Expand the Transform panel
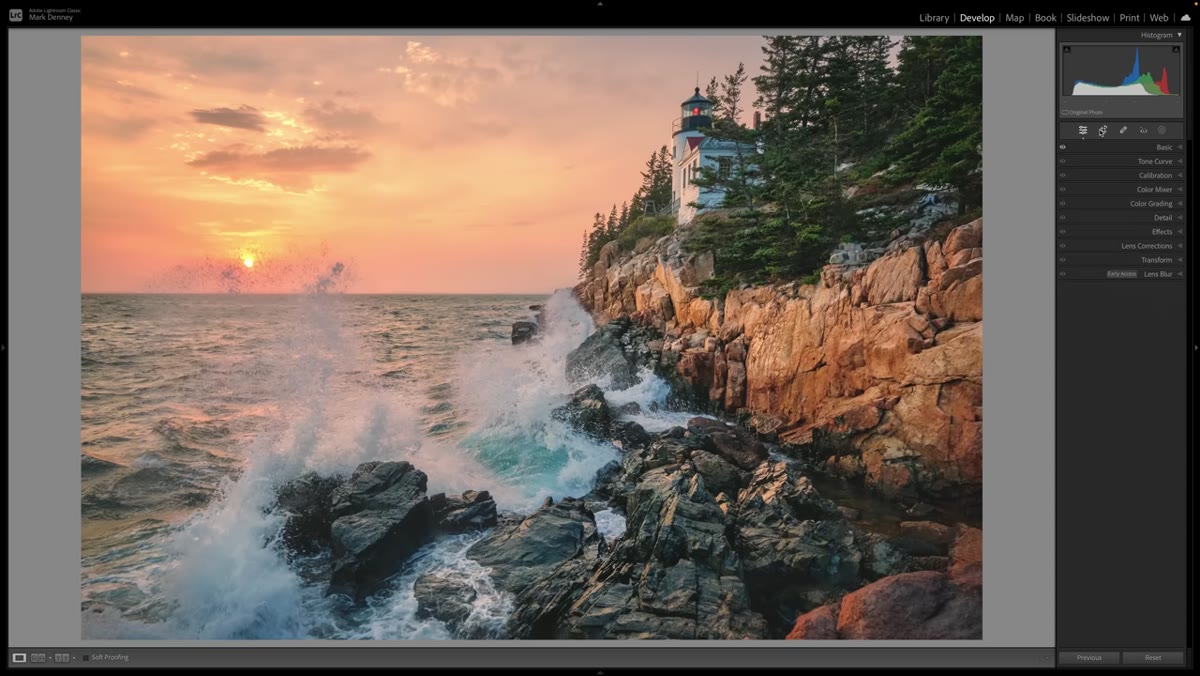The height and width of the screenshot is (676, 1200). (x=1180, y=259)
